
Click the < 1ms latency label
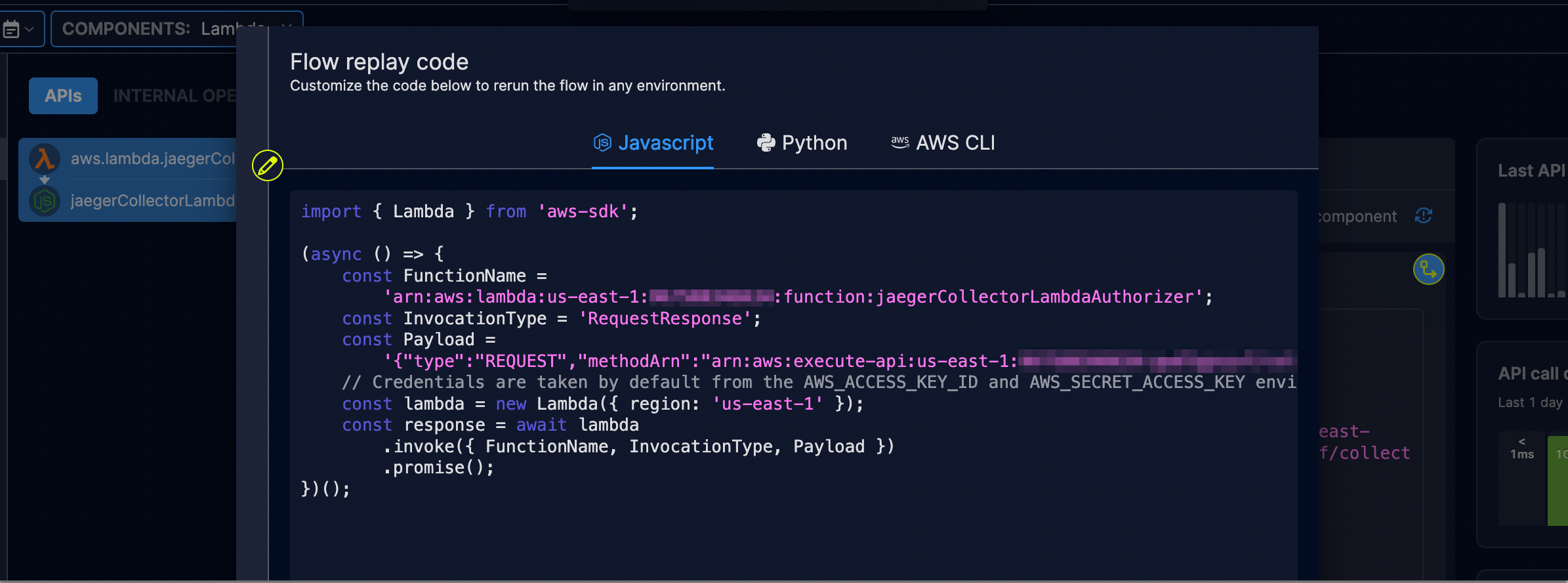pyautogui.click(x=1522, y=448)
